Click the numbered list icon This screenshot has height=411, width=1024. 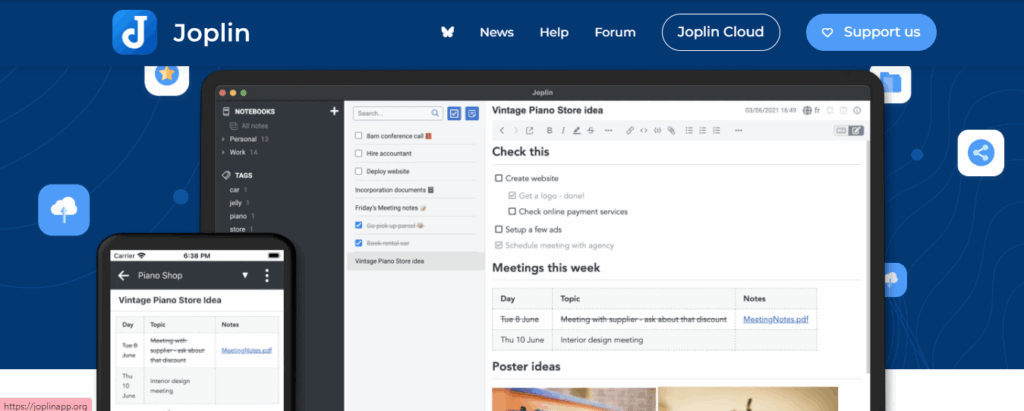pos(703,131)
